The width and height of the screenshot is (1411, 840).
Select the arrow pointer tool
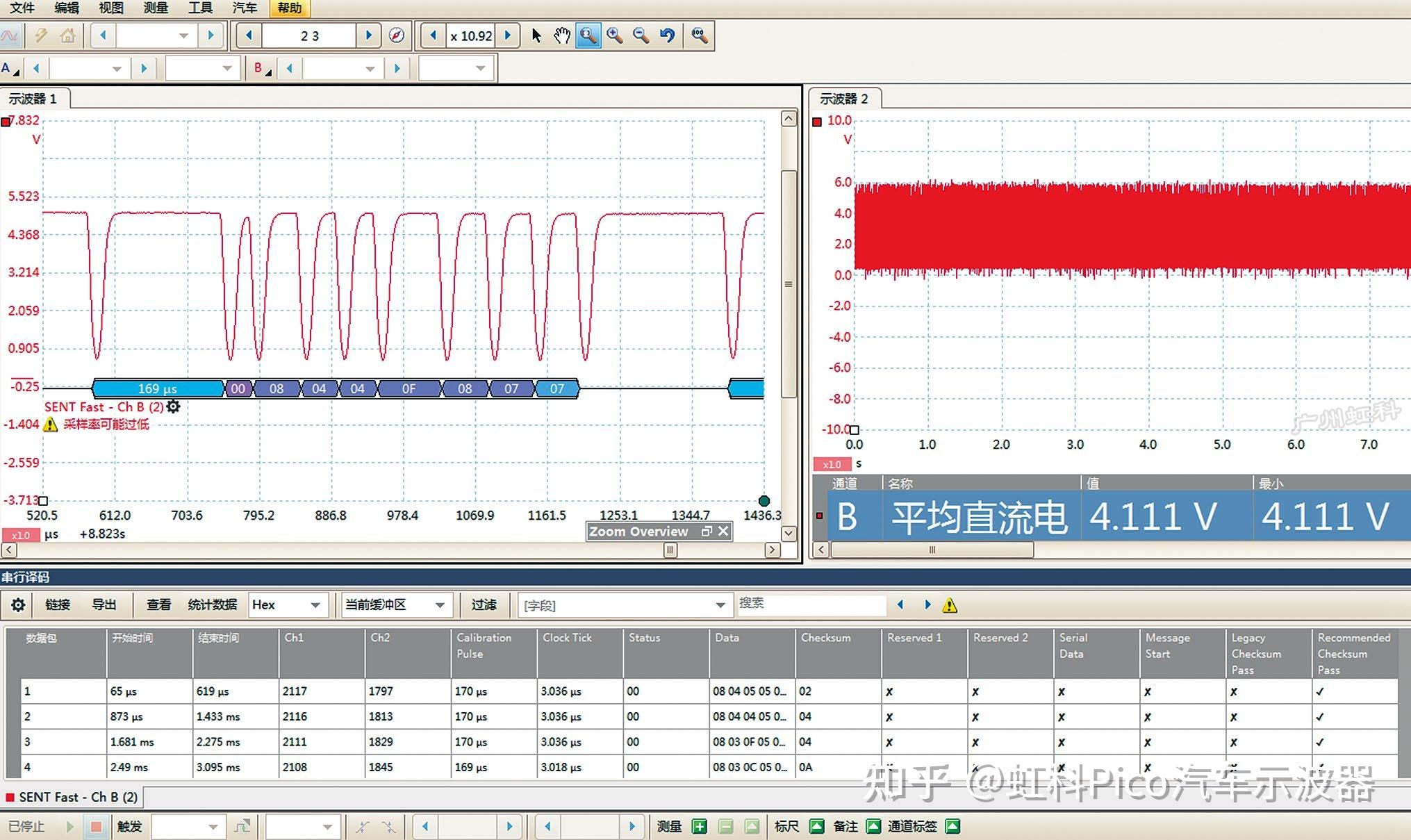coord(536,35)
